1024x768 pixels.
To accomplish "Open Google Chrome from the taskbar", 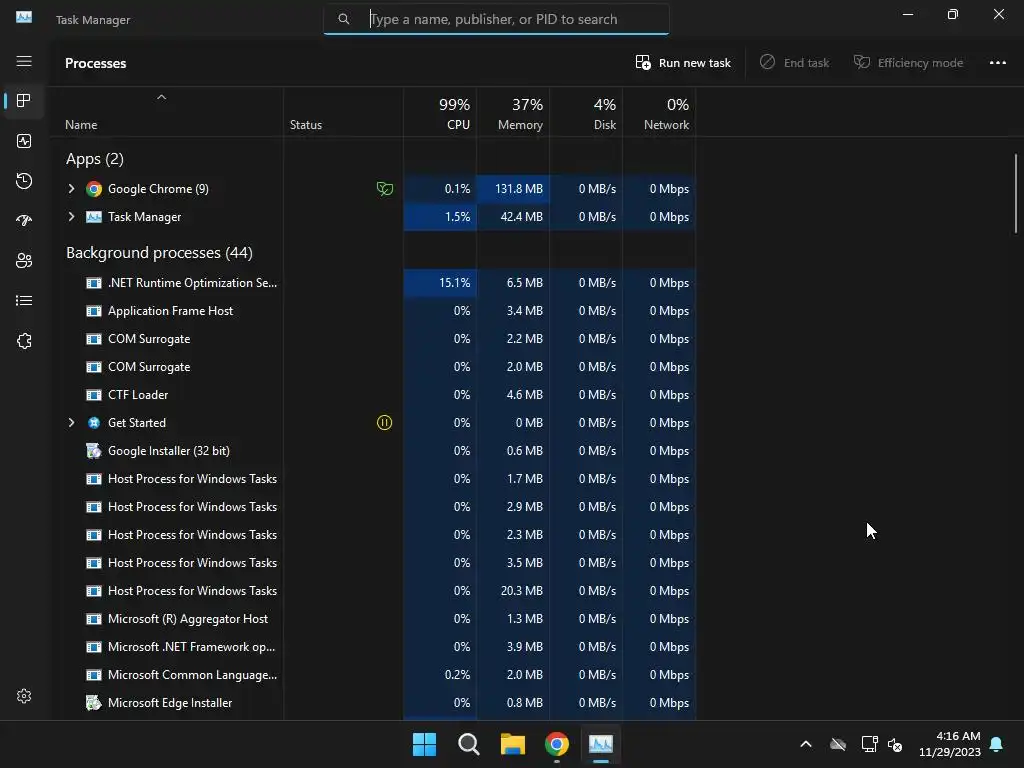I will click(x=557, y=744).
